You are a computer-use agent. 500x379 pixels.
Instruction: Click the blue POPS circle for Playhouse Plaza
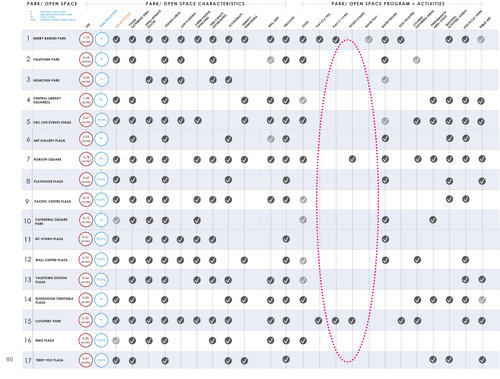(x=102, y=180)
